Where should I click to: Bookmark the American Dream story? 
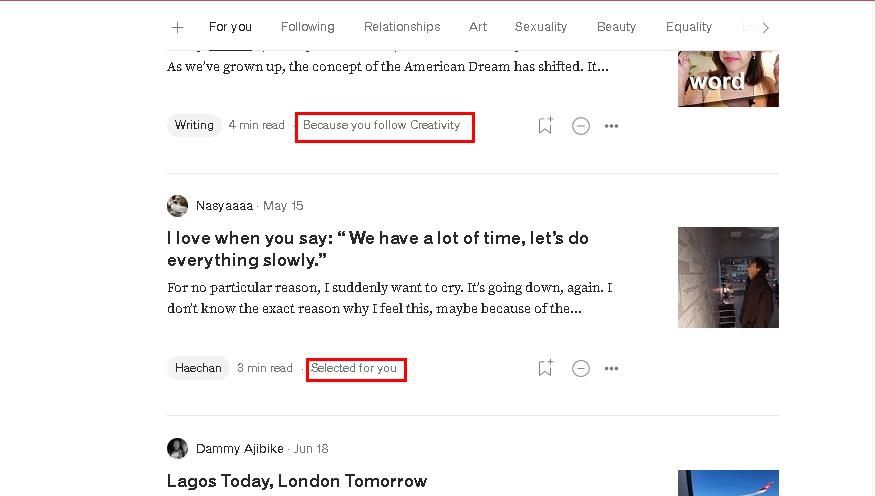(x=545, y=125)
